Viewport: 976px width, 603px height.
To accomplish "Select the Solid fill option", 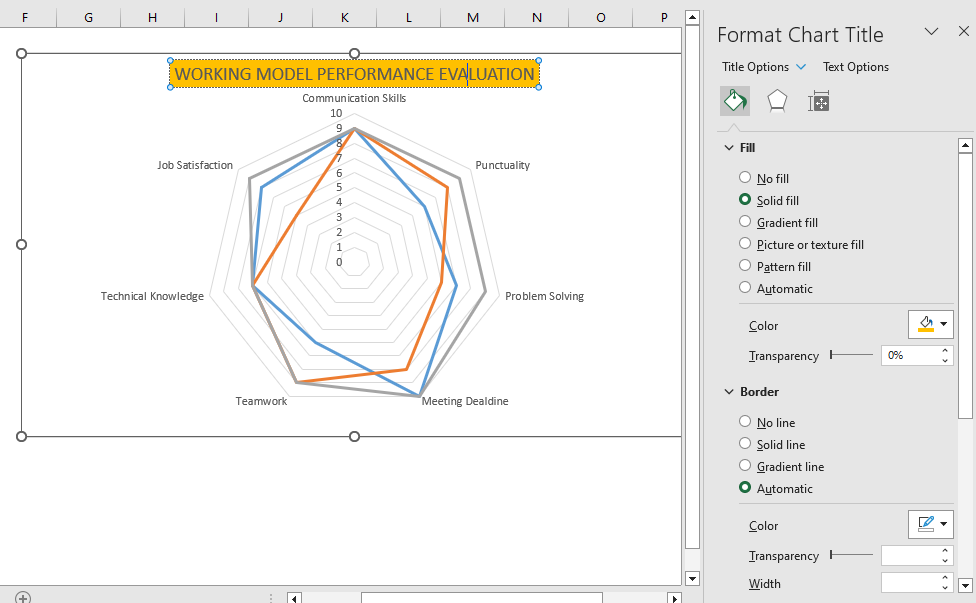I will [x=744, y=199].
